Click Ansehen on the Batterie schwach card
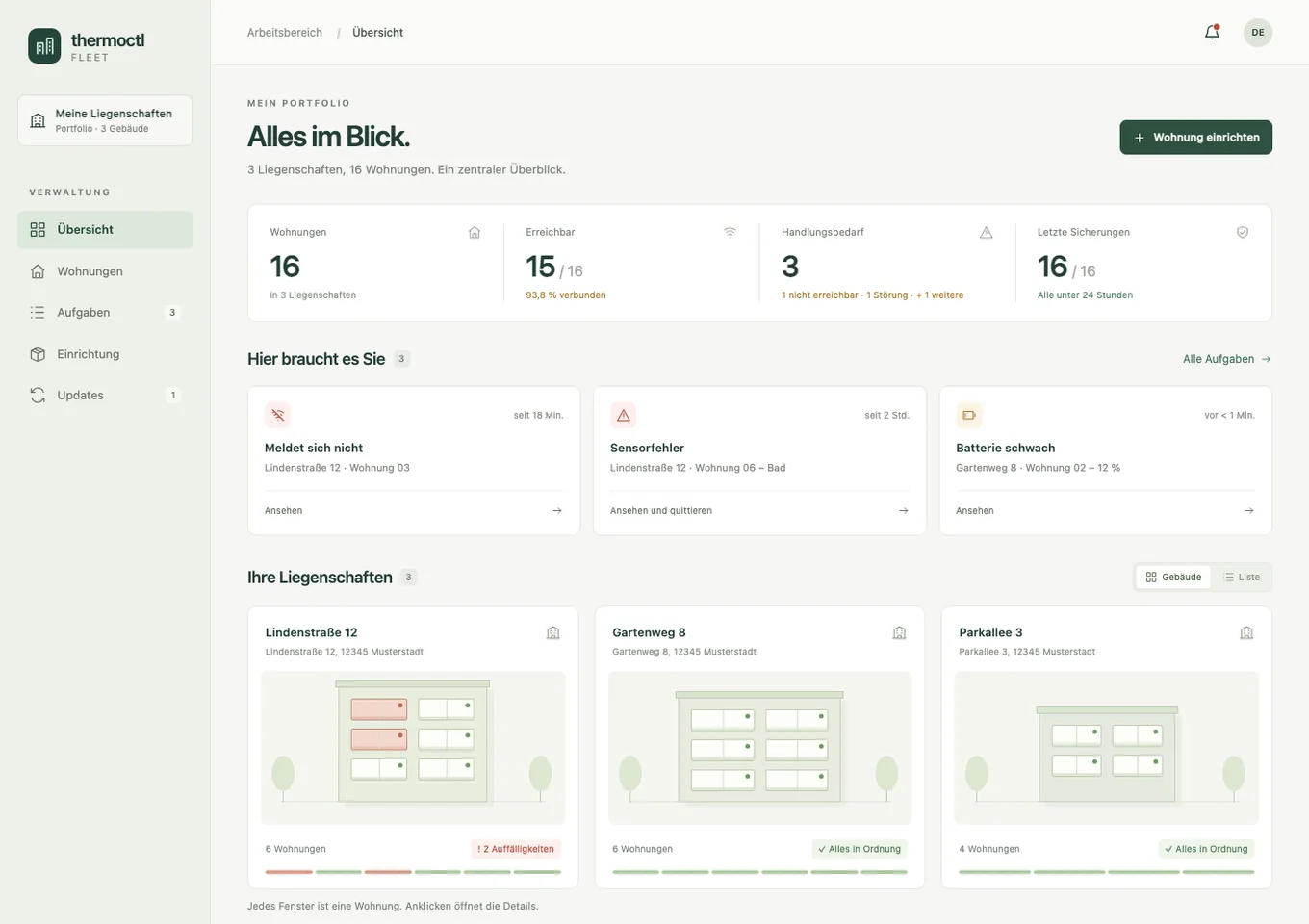Image resolution: width=1309 pixels, height=924 pixels. pyautogui.click(x=975, y=511)
